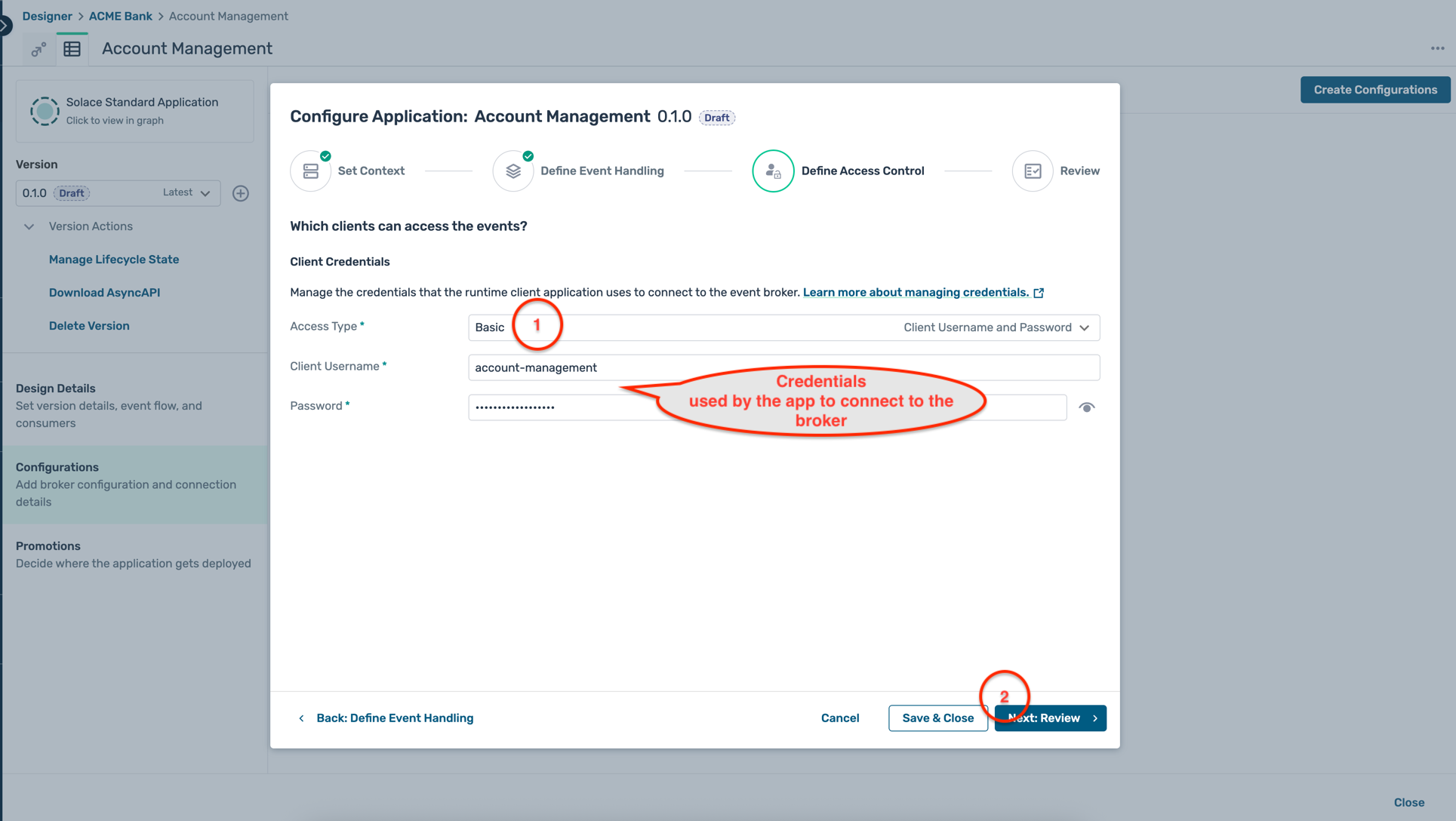Image resolution: width=1456 pixels, height=821 pixels.
Task: Open the three-dot more options menu
Action: (x=1436, y=48)
